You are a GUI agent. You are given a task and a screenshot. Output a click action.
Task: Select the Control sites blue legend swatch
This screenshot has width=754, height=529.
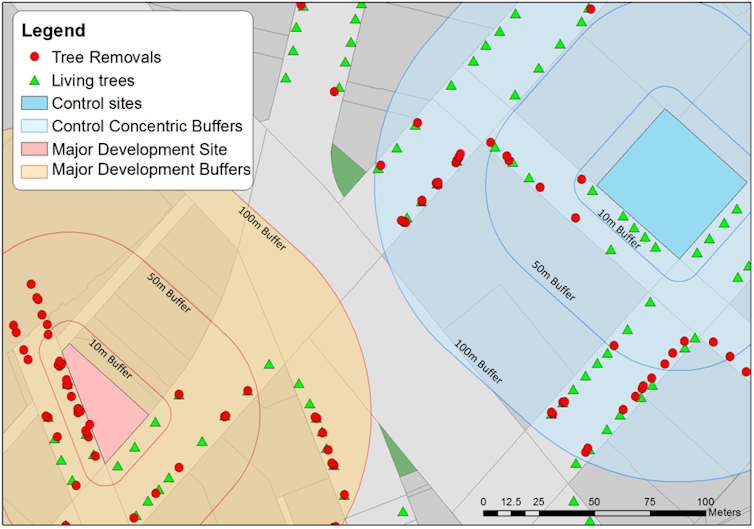coord(34,103)
